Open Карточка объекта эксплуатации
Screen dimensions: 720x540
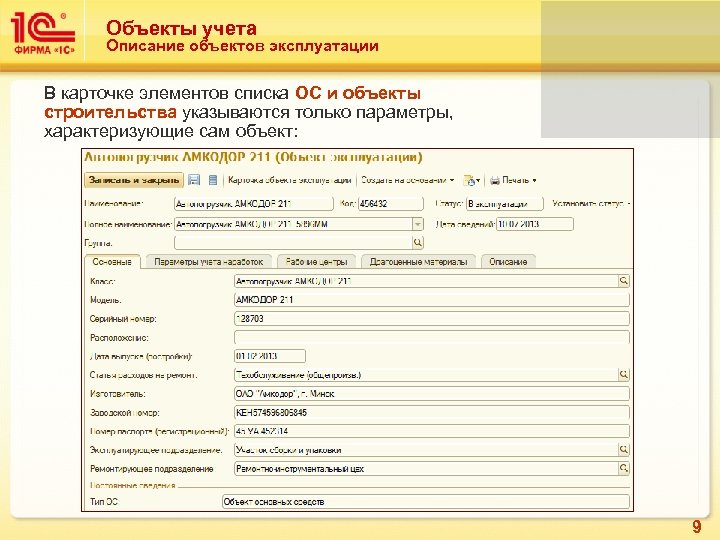click(x=289, y=180)
